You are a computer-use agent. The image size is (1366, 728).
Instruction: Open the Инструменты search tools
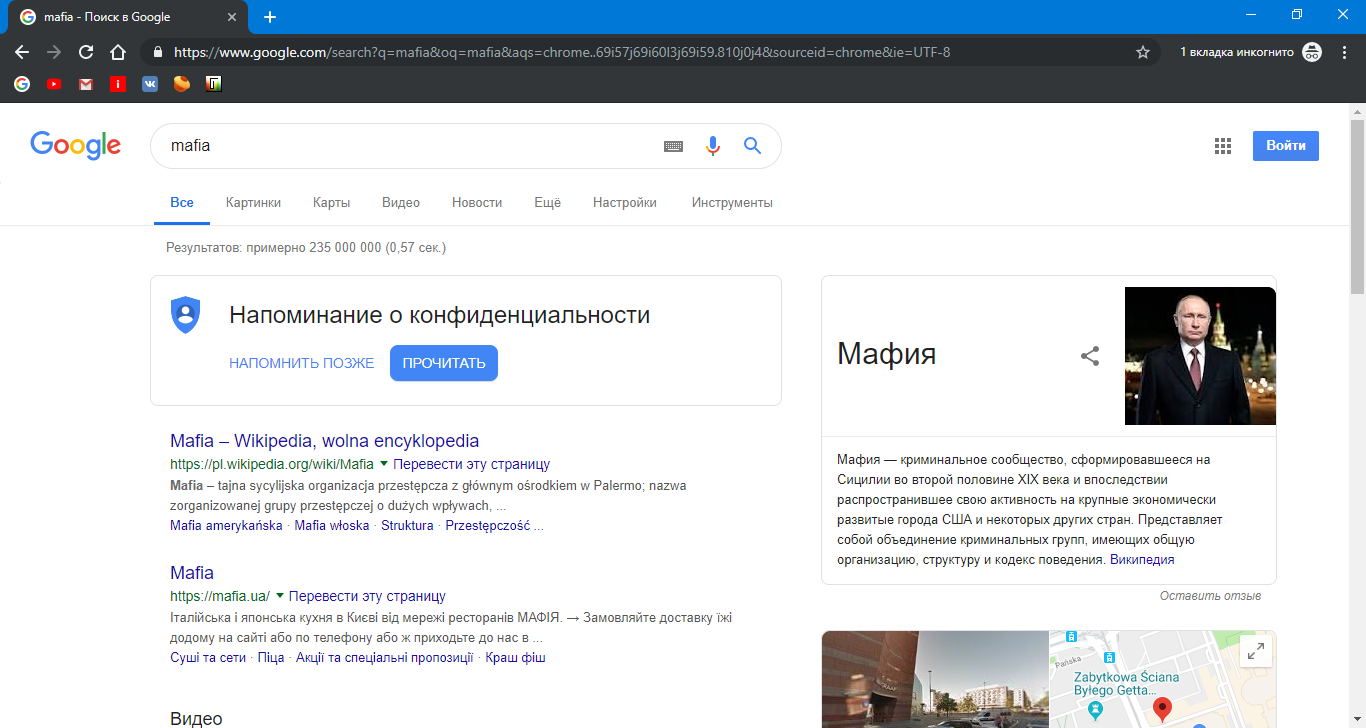pyautogui.click(x=732, y=202)
